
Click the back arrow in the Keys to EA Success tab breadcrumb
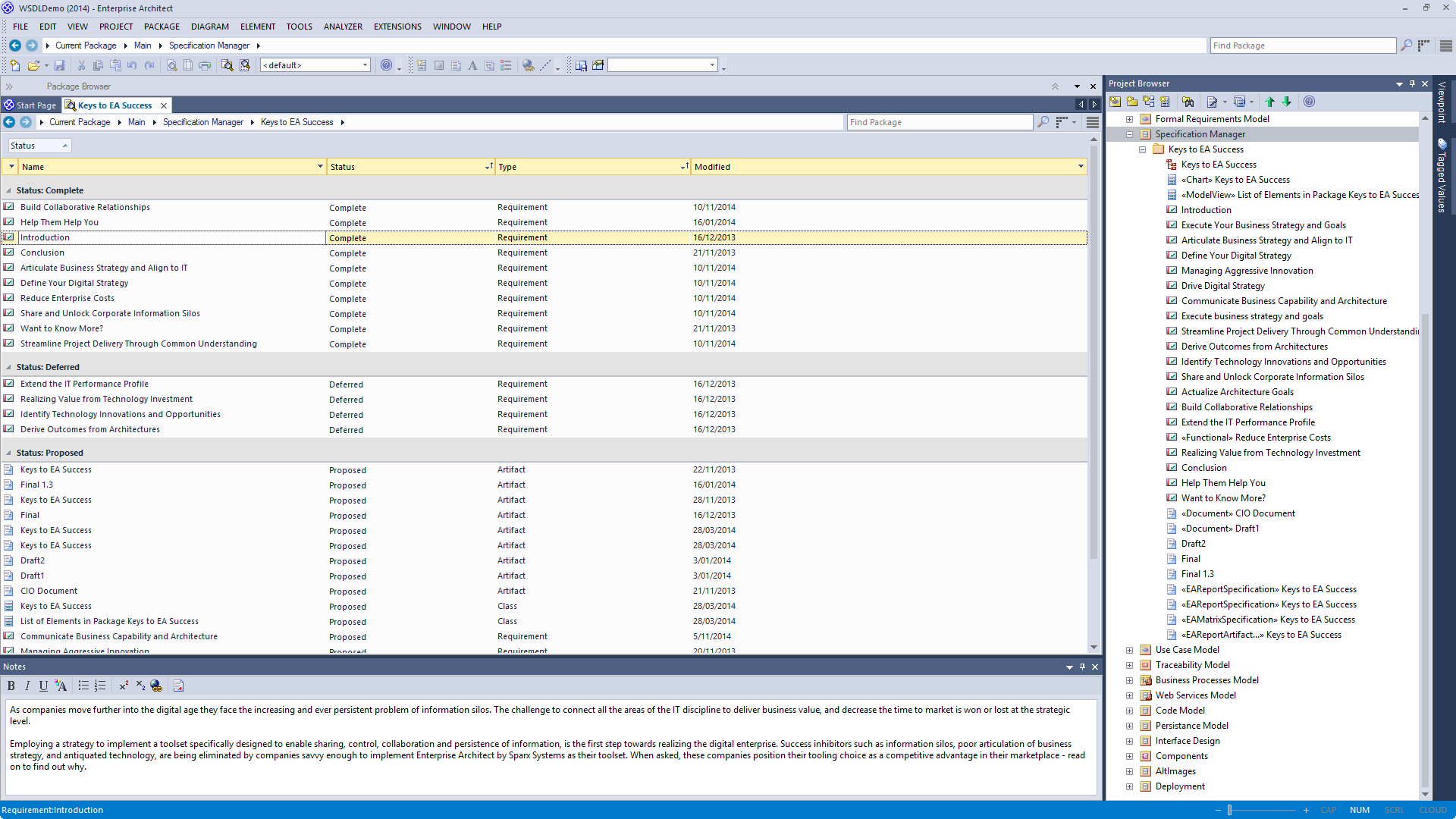(x=10, y=122)
